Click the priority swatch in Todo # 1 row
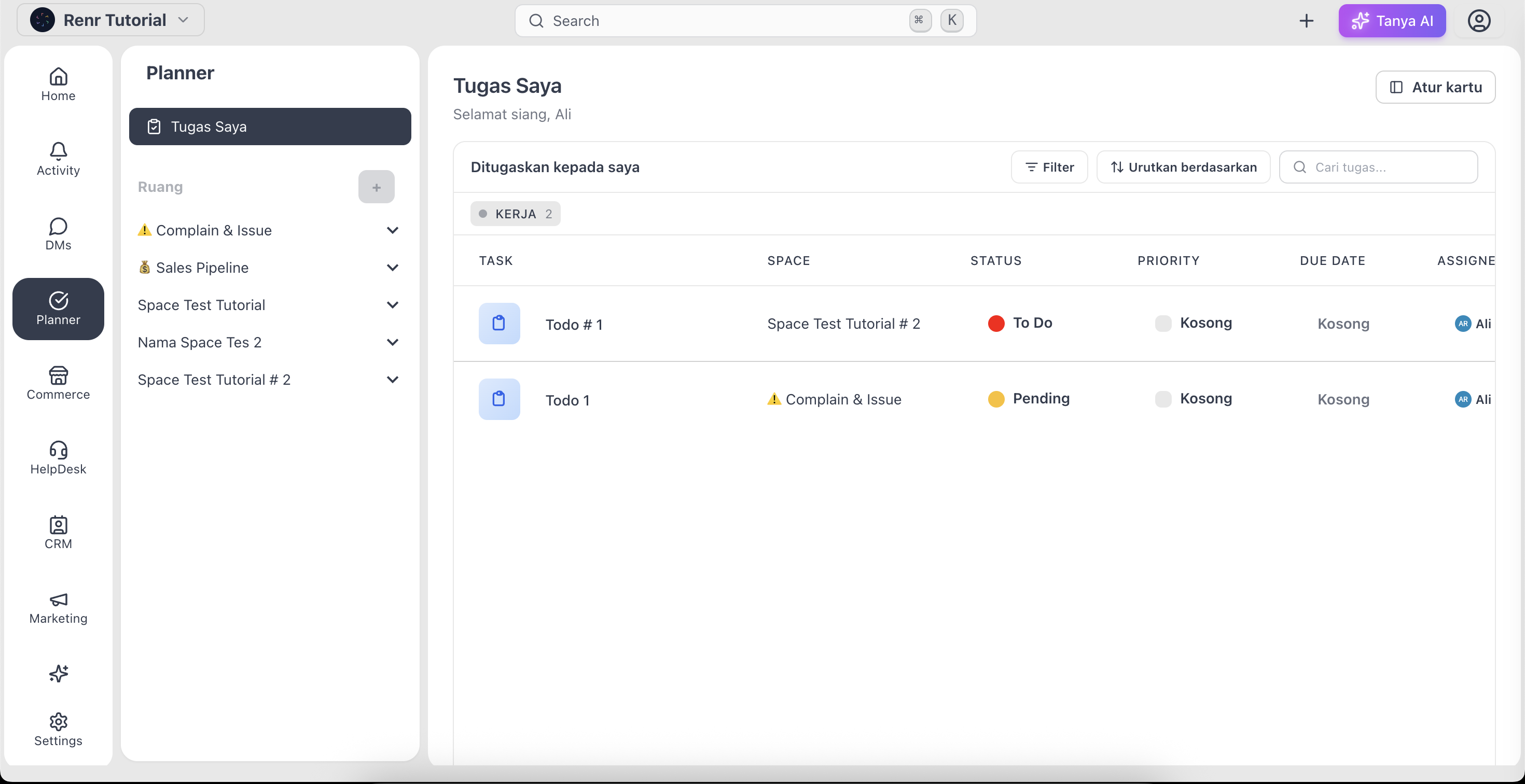This screenshot has width=1525, height=784. [x=1163, y=323]
